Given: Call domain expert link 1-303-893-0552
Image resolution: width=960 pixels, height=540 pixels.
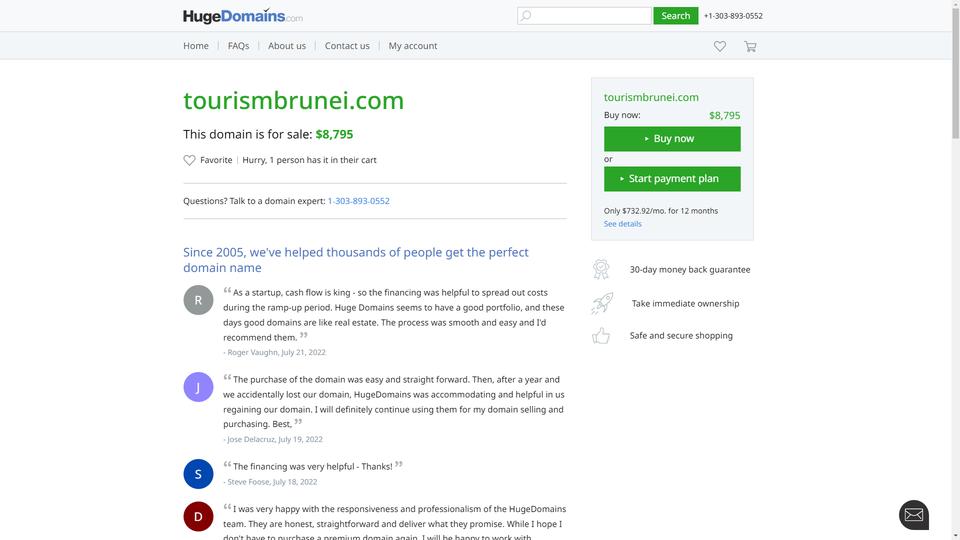Looking at the screenshot, I should [358, 201].
